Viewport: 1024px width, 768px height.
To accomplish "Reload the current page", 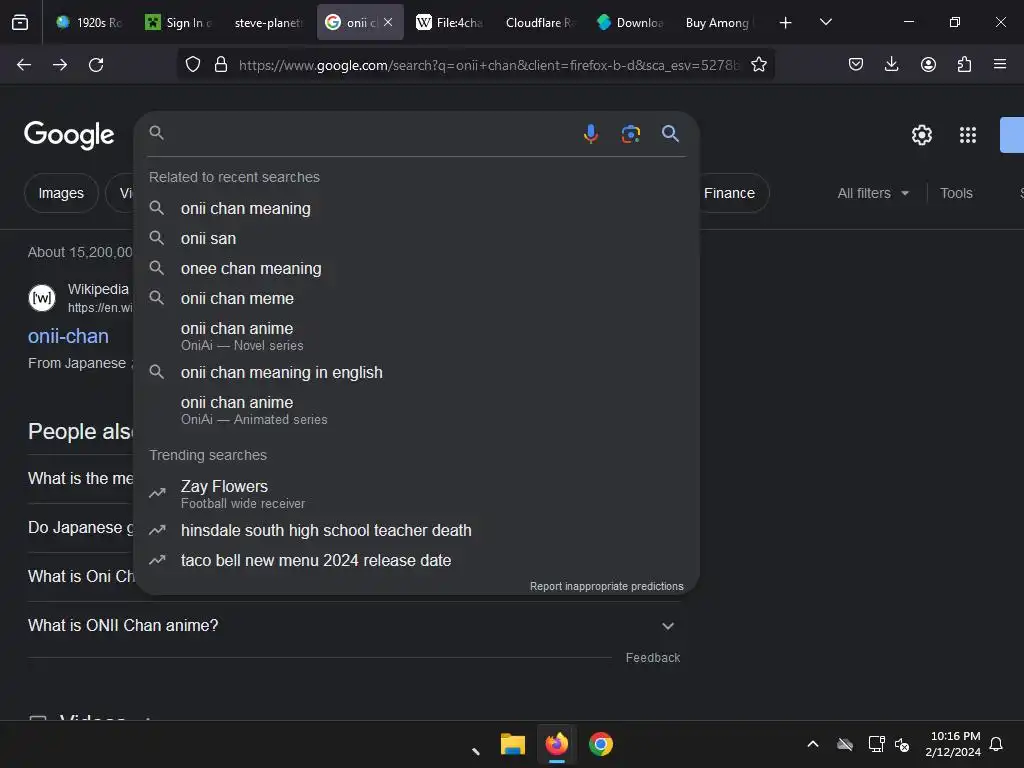I will click(x=96, y=65).
